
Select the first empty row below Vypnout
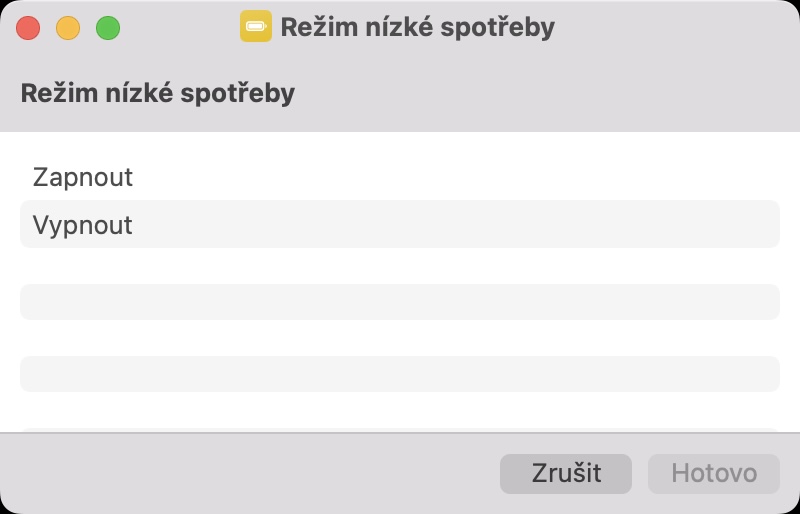pos(400,301)
